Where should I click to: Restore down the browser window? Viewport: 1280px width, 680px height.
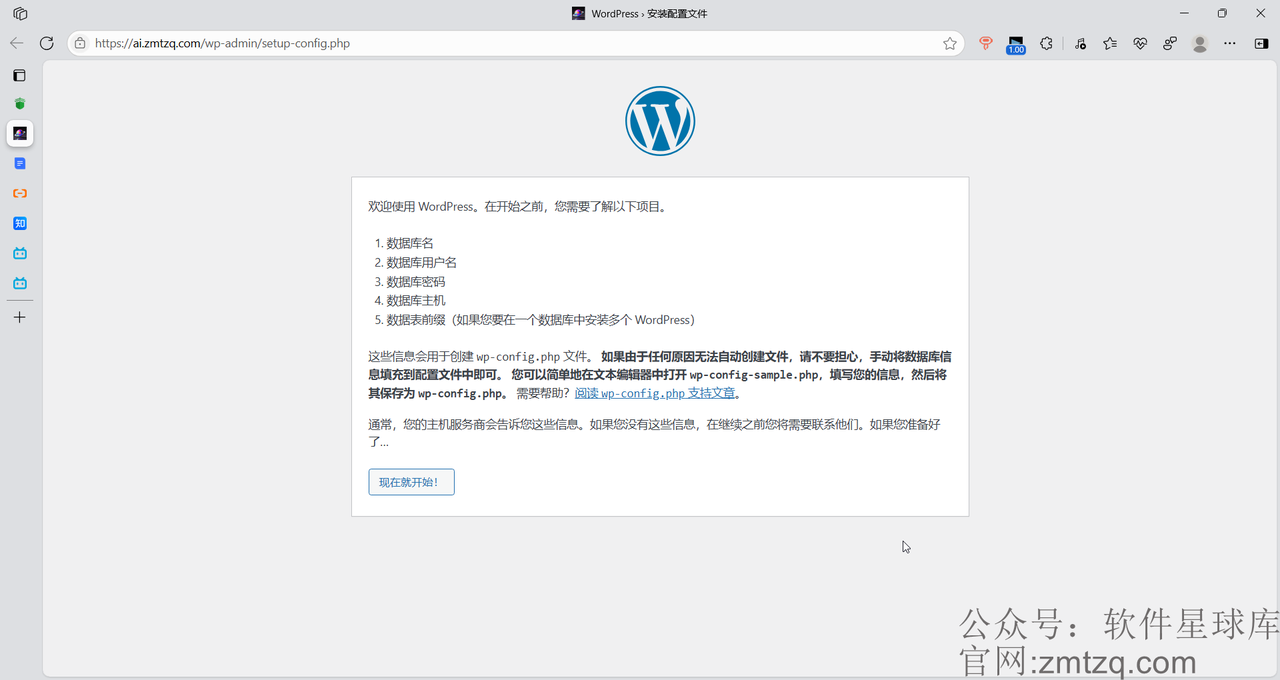[x=1222, y=13]
